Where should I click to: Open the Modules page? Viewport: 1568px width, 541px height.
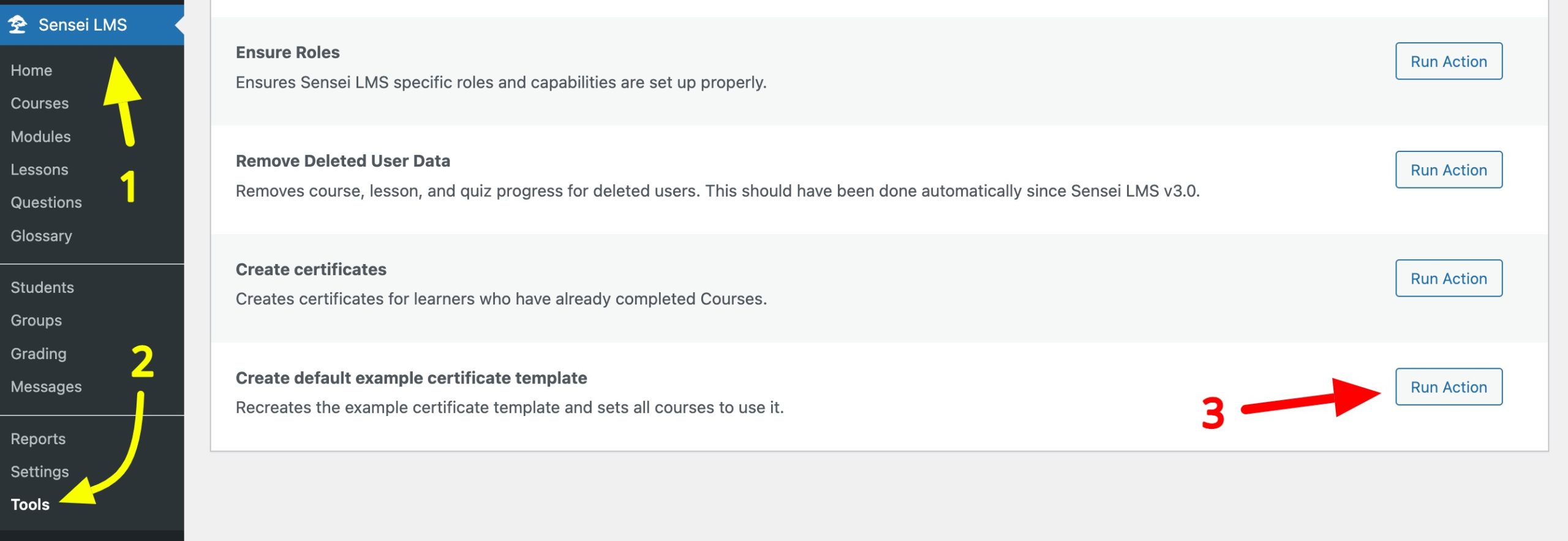point(40,137)
